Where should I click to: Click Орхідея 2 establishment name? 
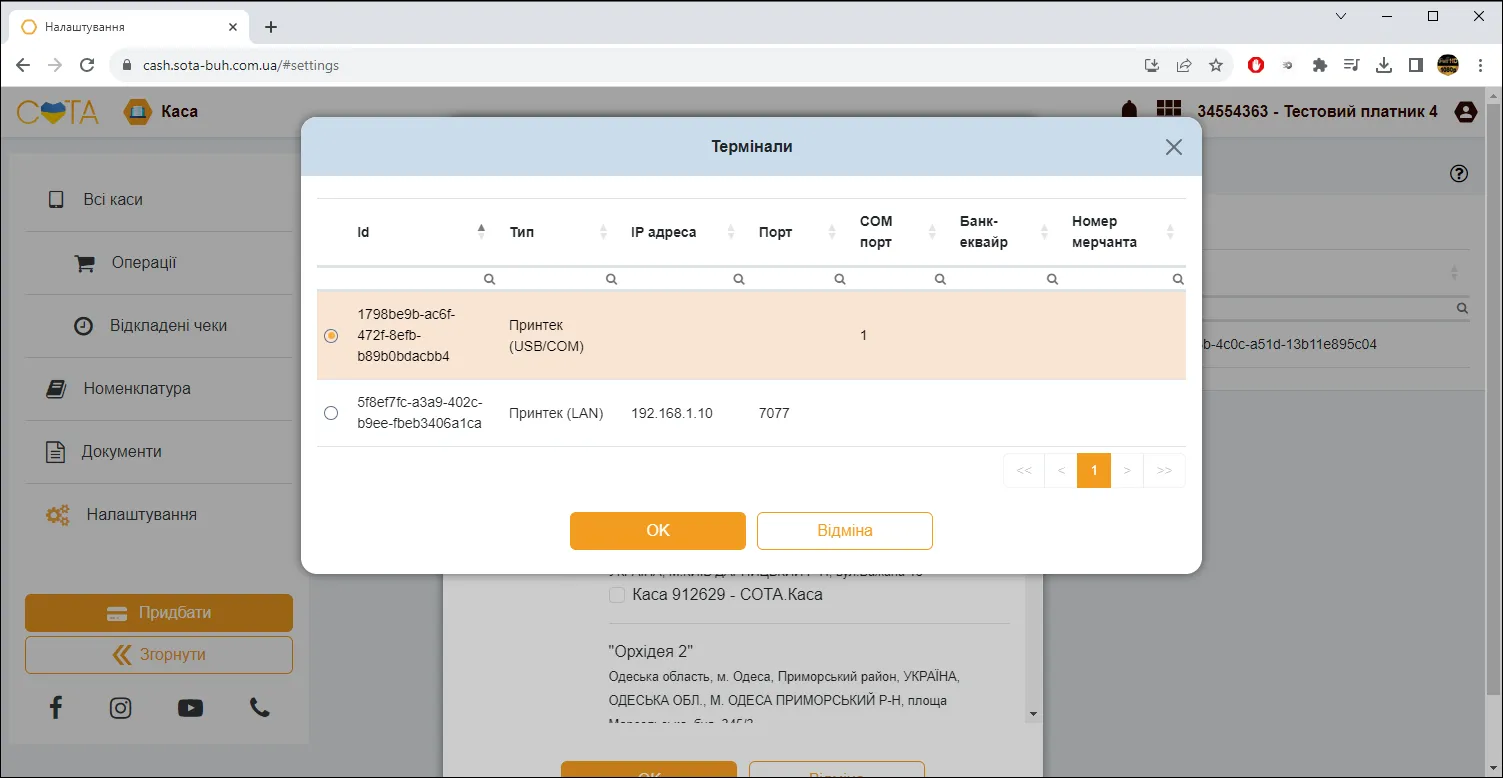coord(651,651)
